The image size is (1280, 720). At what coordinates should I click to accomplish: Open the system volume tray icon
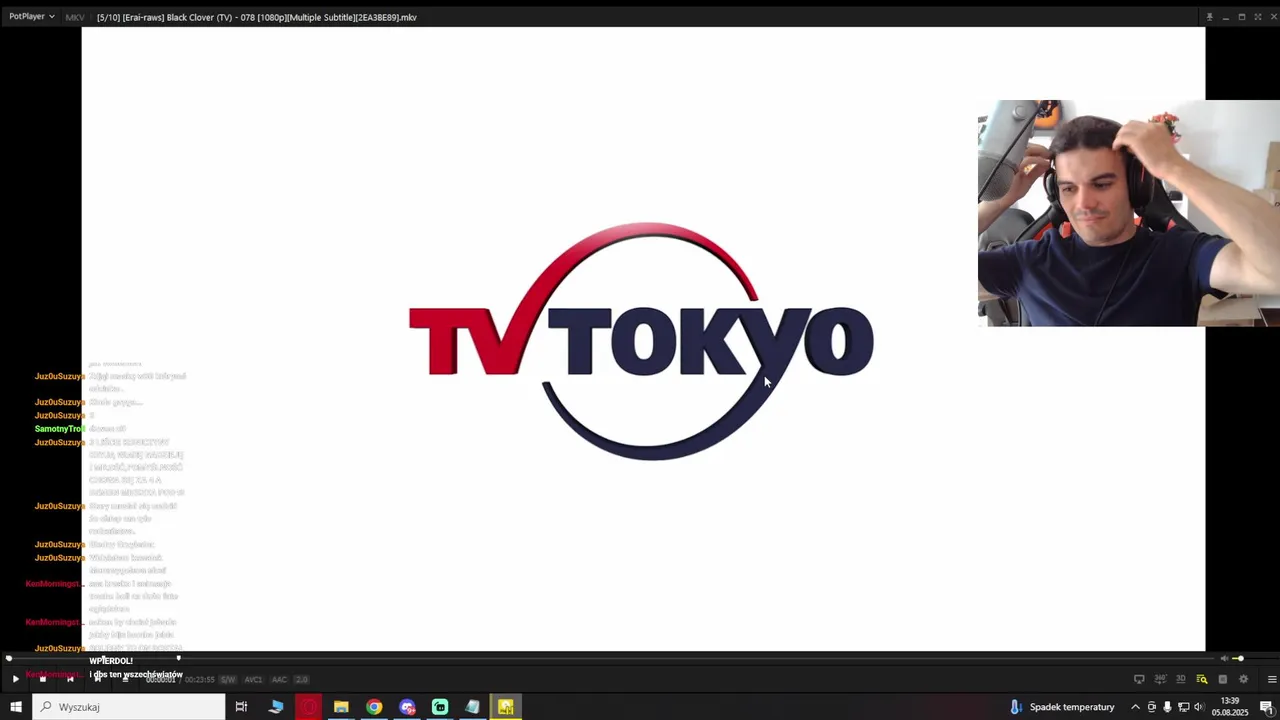[1200, 707]
